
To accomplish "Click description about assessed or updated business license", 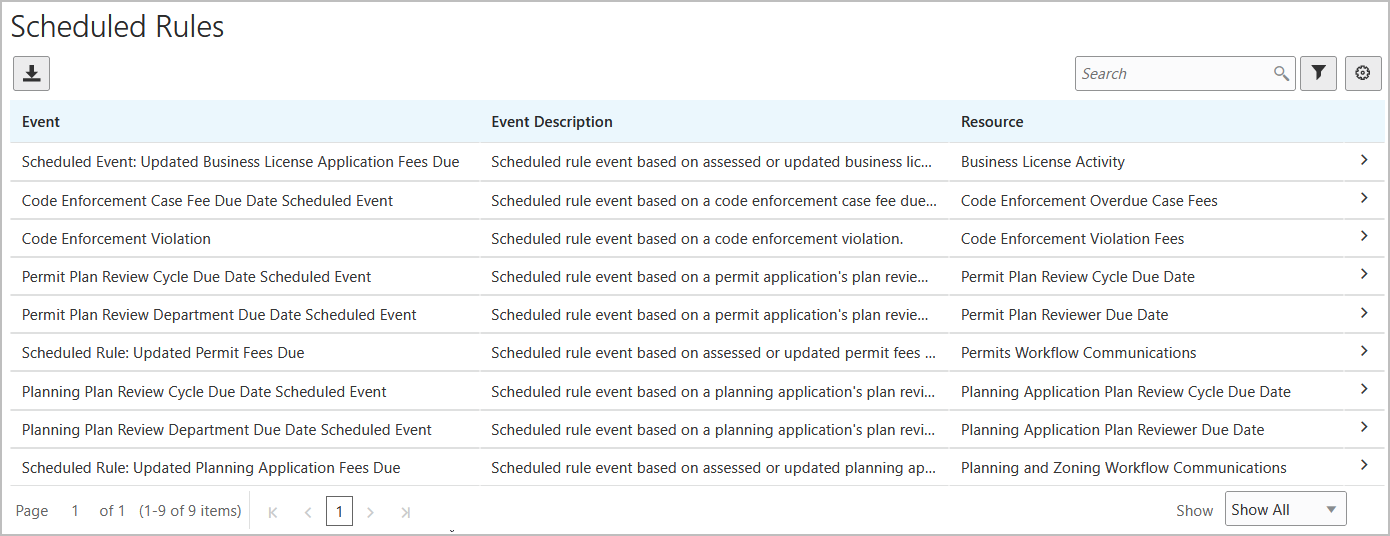I will coord(712,162).
